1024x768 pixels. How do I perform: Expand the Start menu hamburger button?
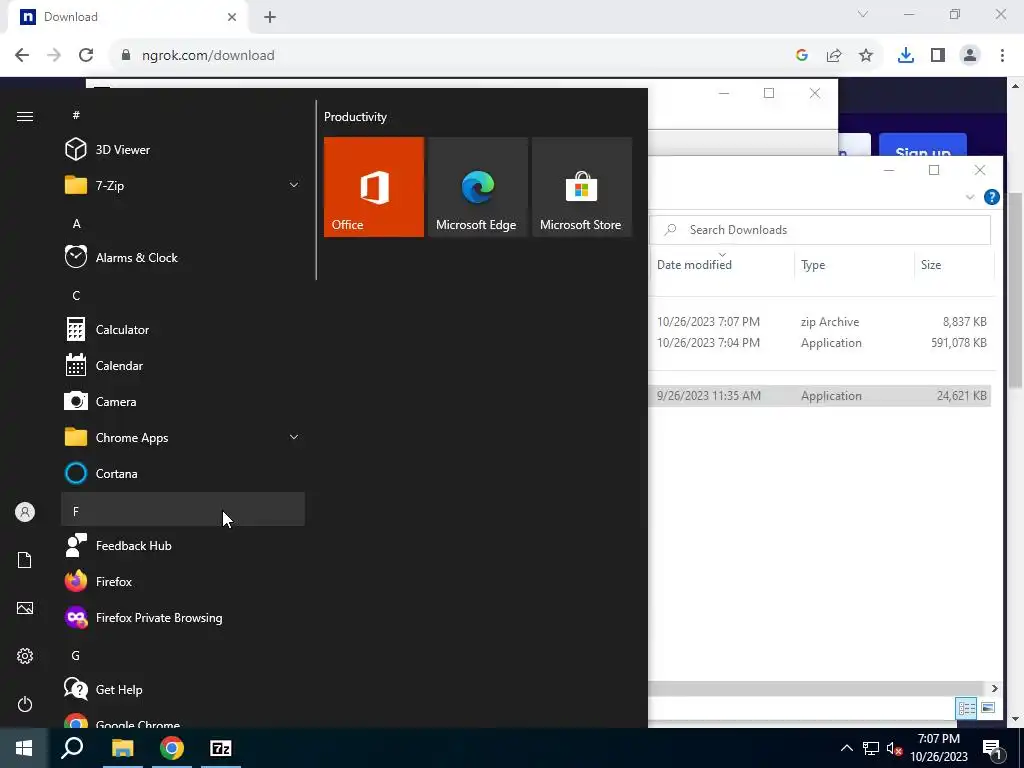coord(25,116)
